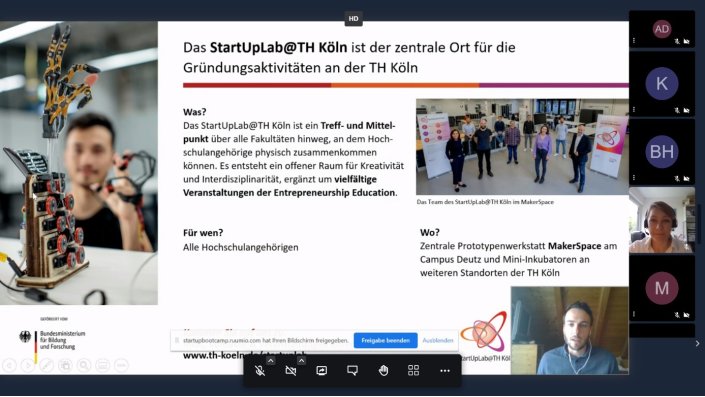Click the camera-off indicator on the BH tile

click(x=687, y=178)
